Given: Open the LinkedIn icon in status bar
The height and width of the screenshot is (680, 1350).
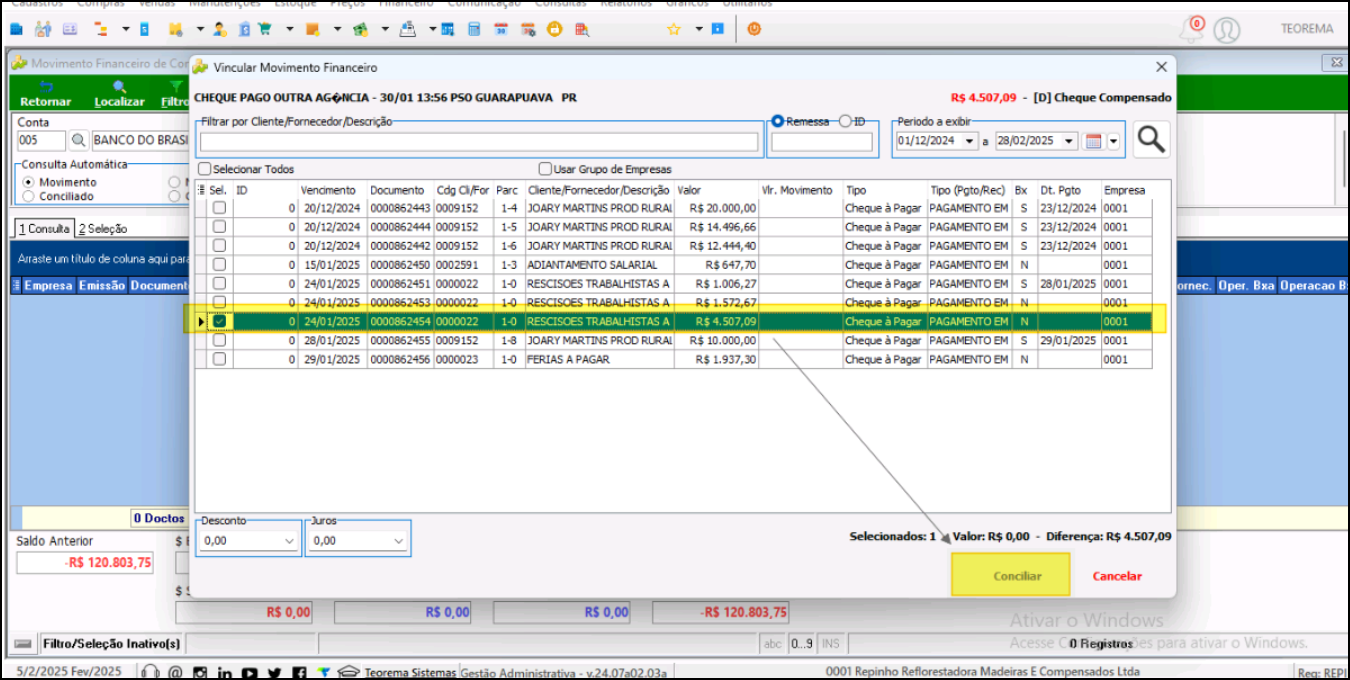Looking at the screenshot, I should [224, 672].
